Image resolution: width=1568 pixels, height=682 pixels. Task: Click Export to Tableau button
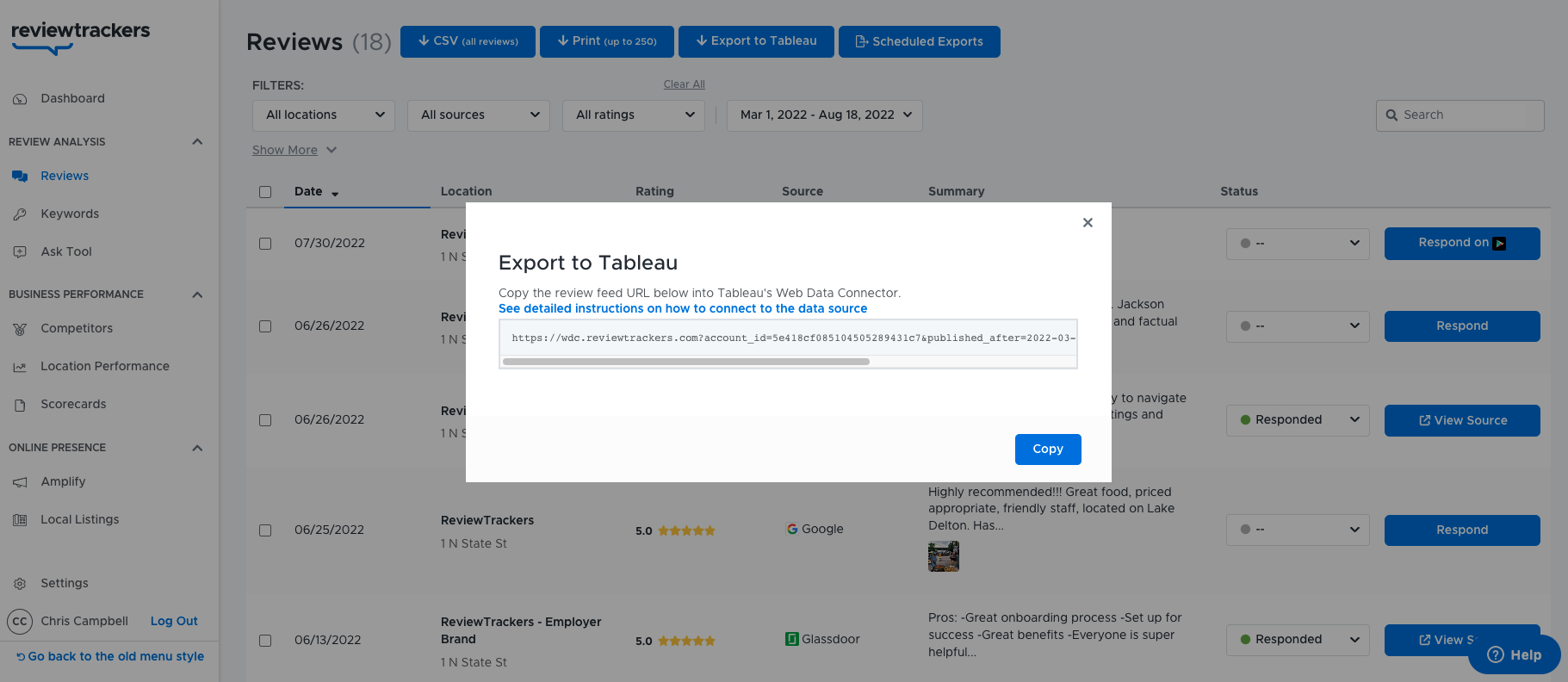click(756, 41)
